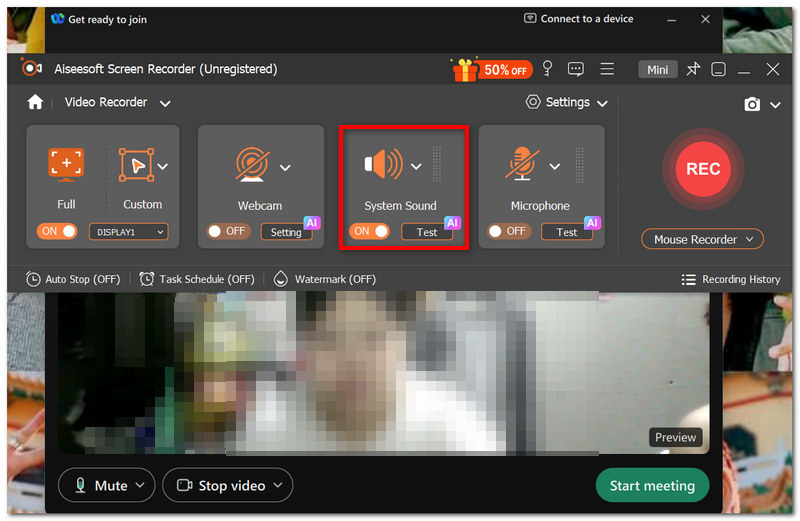The height and width of the screenshot is (521, 800).
Task: Click the System Sound volume level meter
Action: [437, 164]
